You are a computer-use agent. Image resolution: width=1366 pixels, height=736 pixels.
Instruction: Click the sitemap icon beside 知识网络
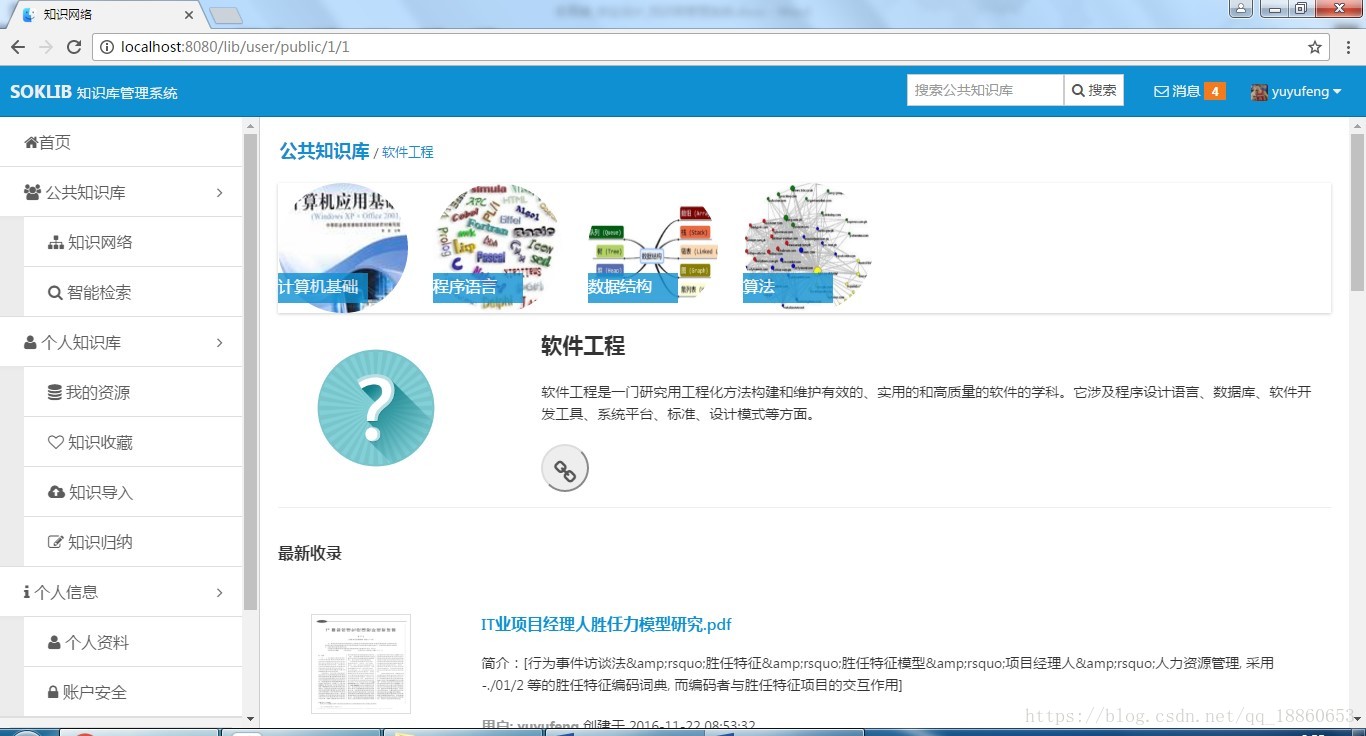[x=55, y=243]
